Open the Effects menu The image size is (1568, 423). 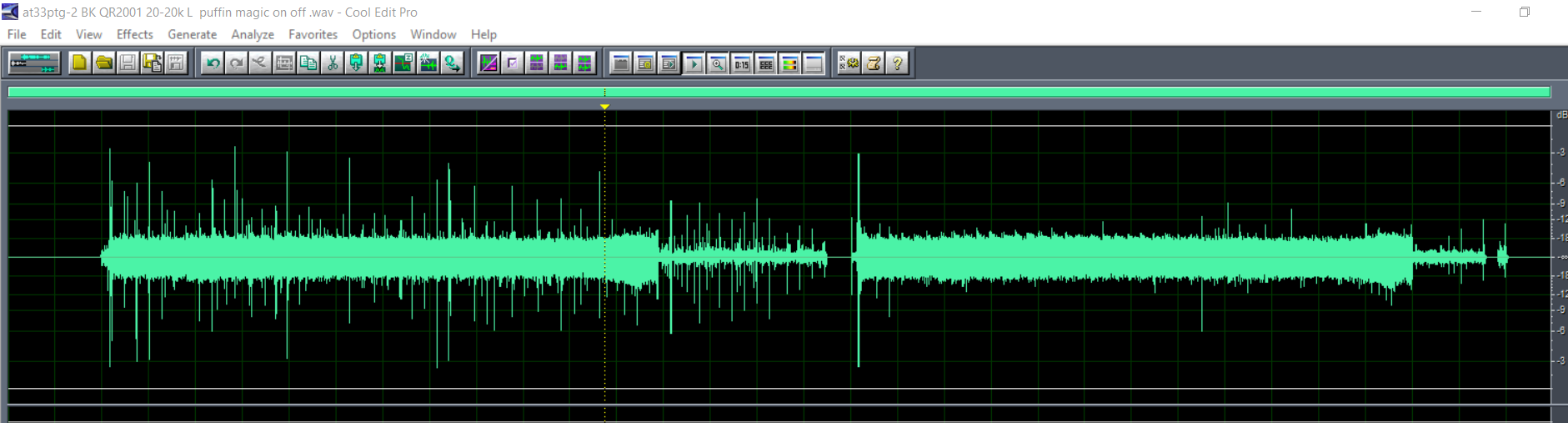[x=135, y=34]
